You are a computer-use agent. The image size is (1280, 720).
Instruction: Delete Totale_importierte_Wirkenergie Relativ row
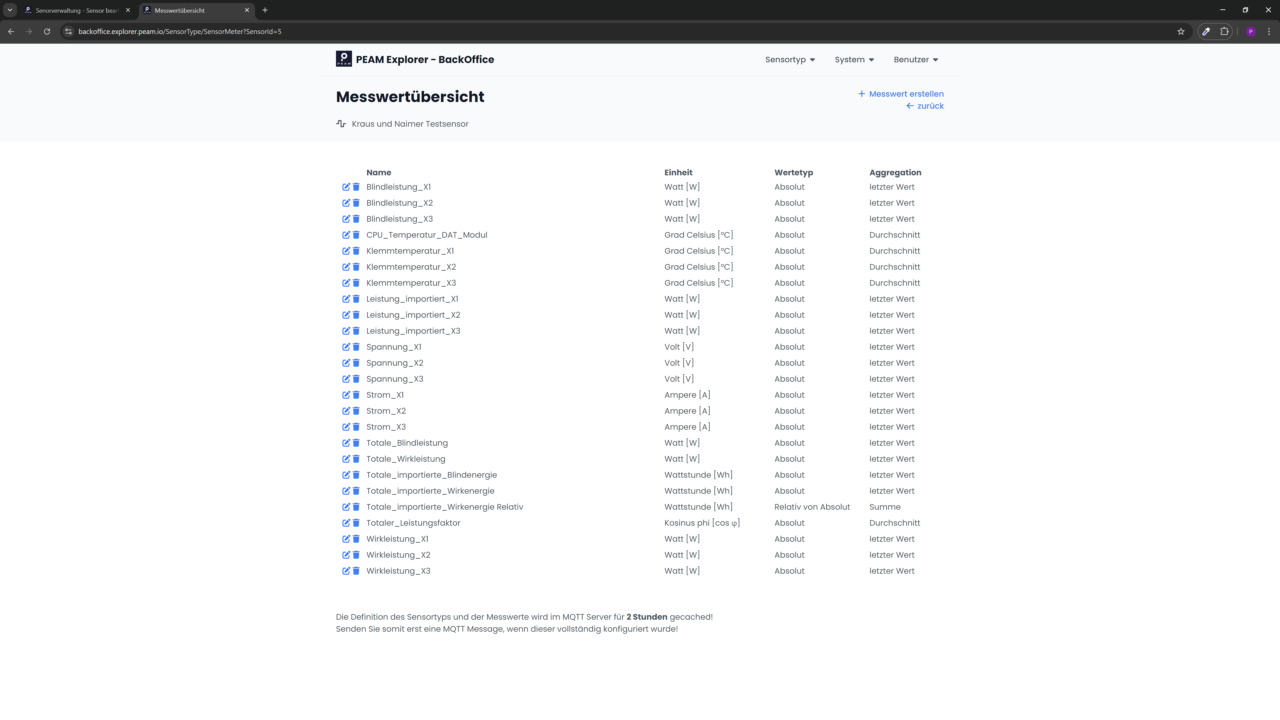click(x=356, y=507)
